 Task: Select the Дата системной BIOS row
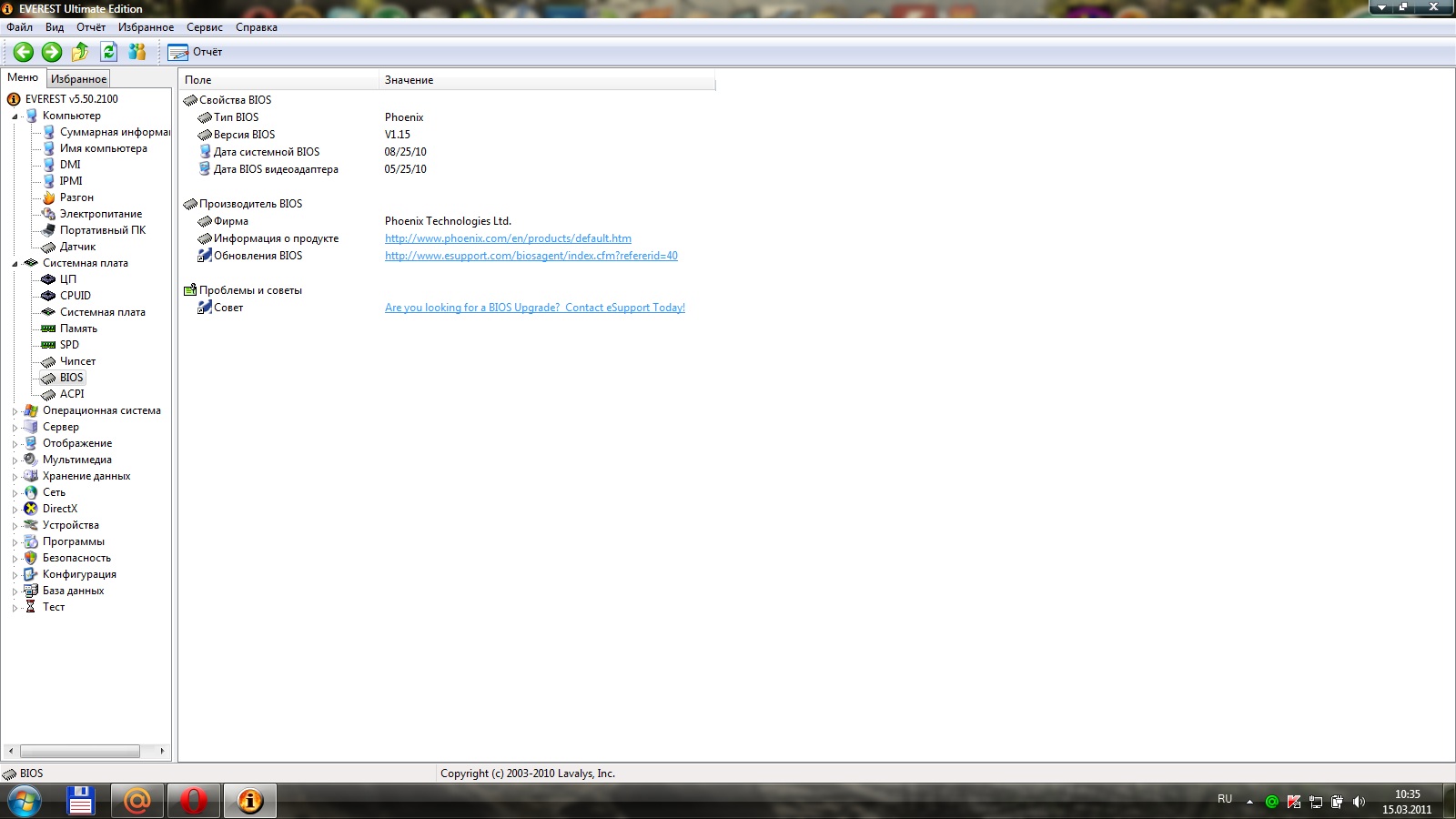coord(448,152)
